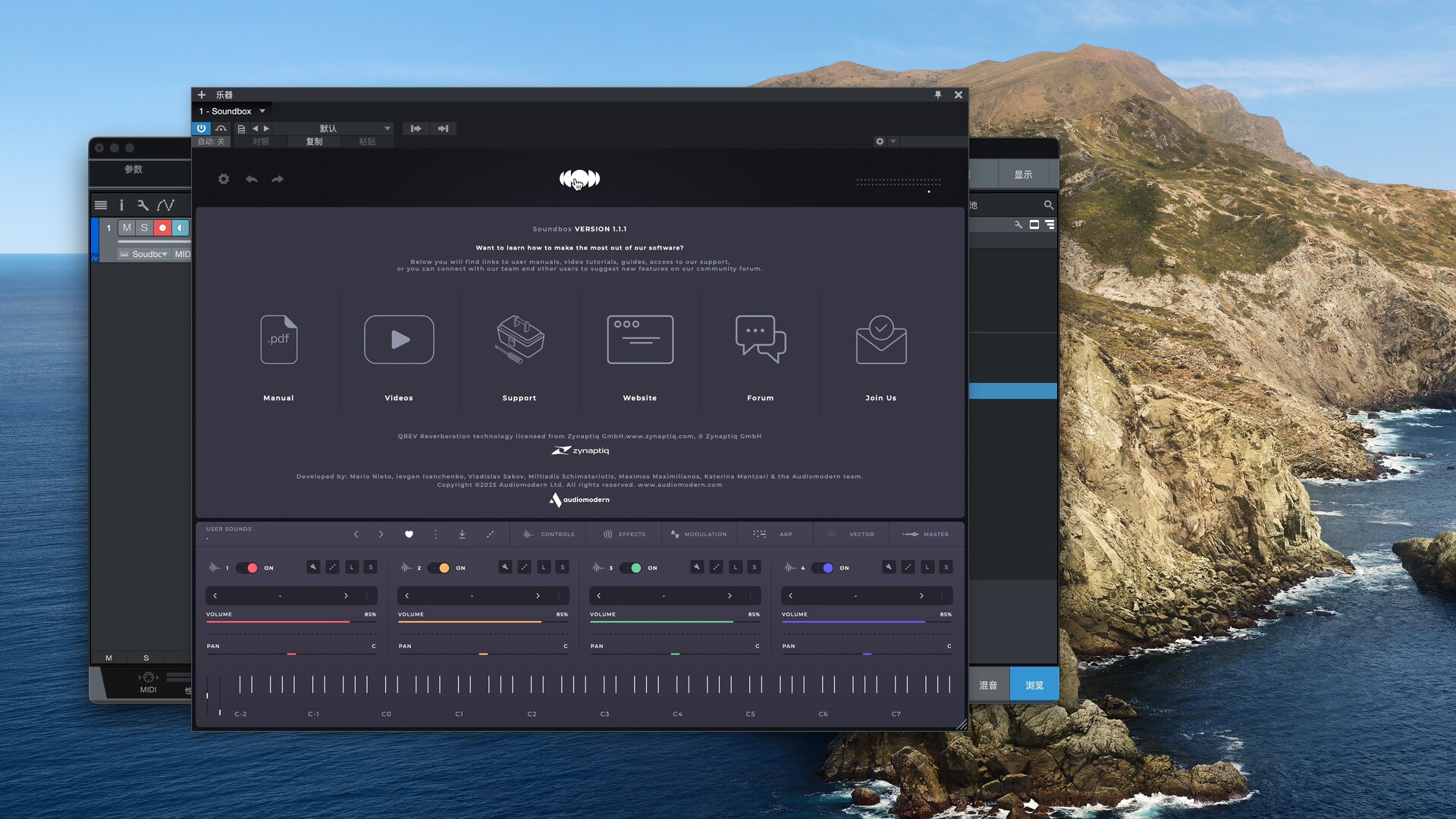This screenshot has width=1456, height=819.
Task: Click the redo arrow in Soundbox
Action: click(x=278, y=179)
